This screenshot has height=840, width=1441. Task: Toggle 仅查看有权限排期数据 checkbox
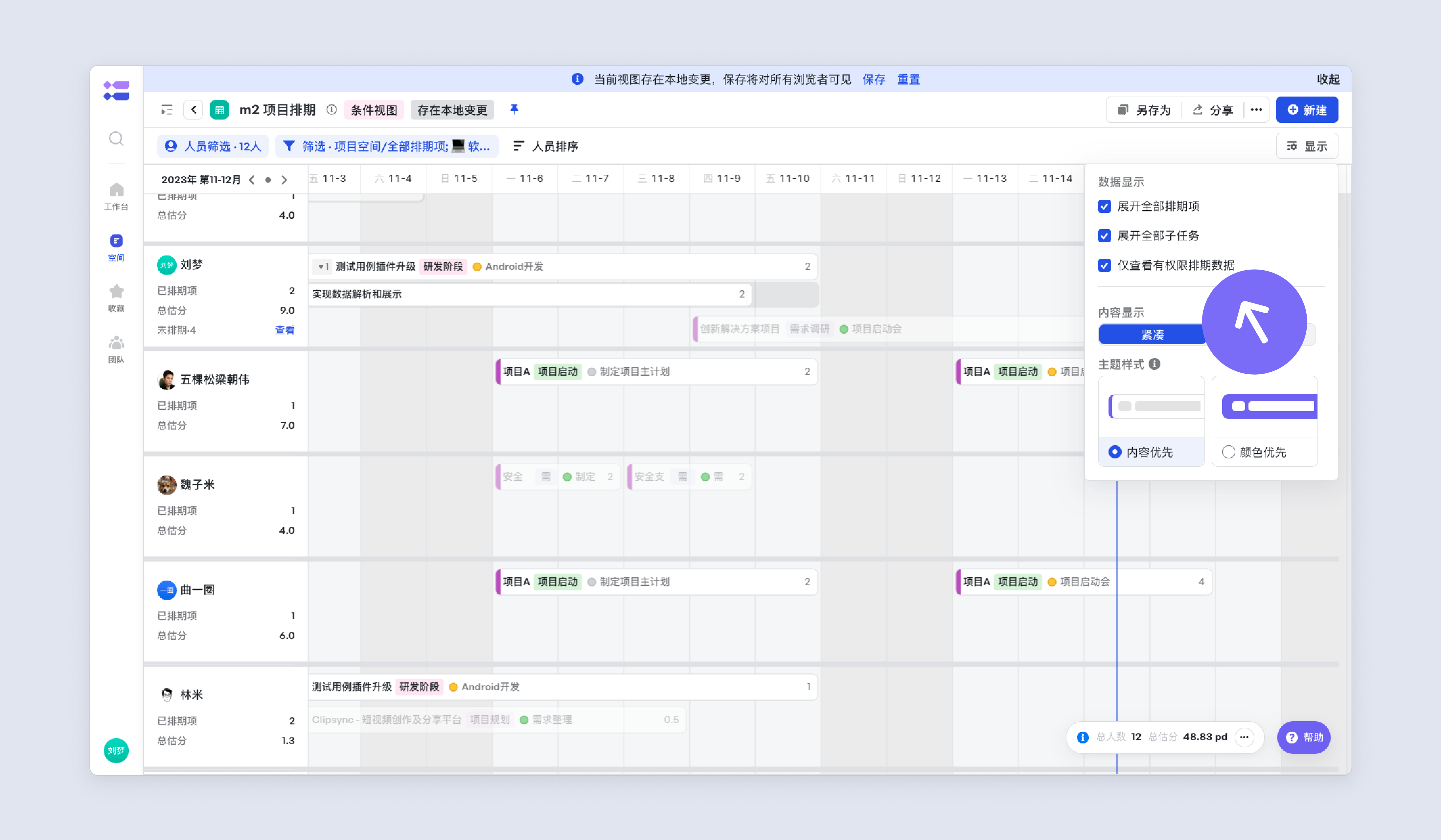point(1104,265)
